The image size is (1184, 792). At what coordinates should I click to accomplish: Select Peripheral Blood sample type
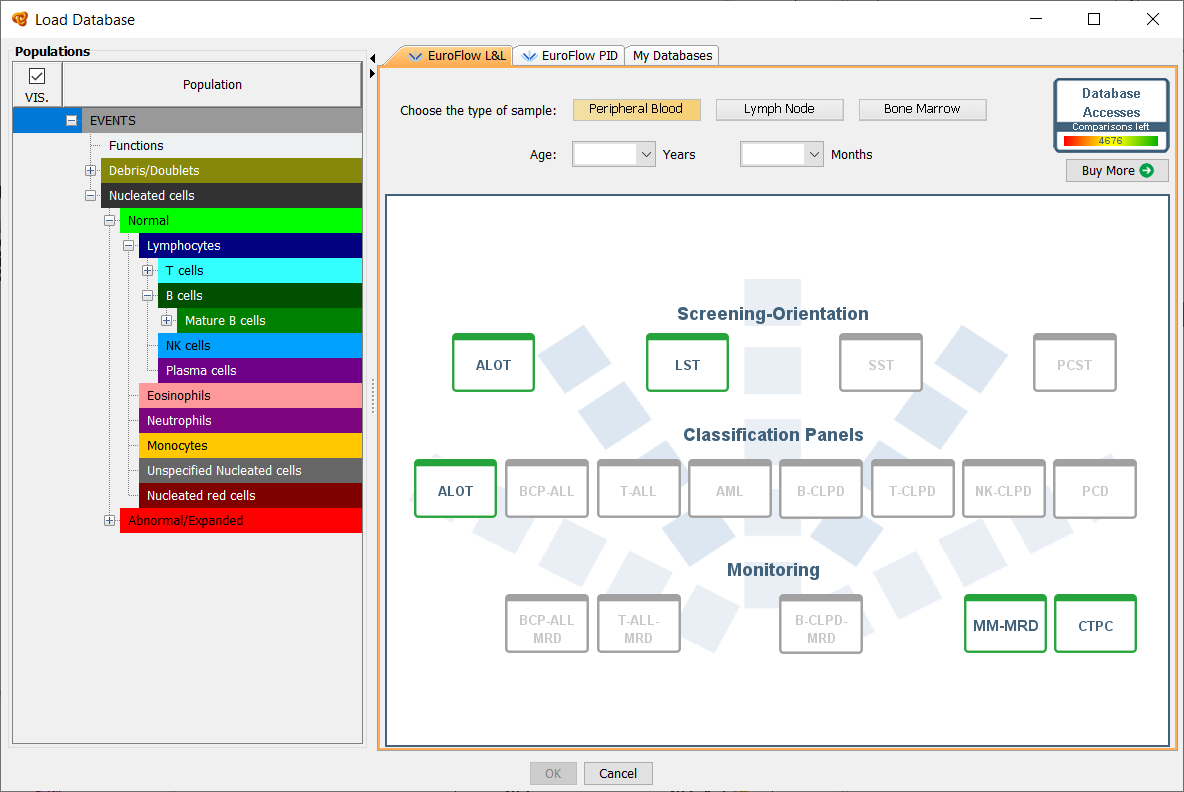pos(637,109)
